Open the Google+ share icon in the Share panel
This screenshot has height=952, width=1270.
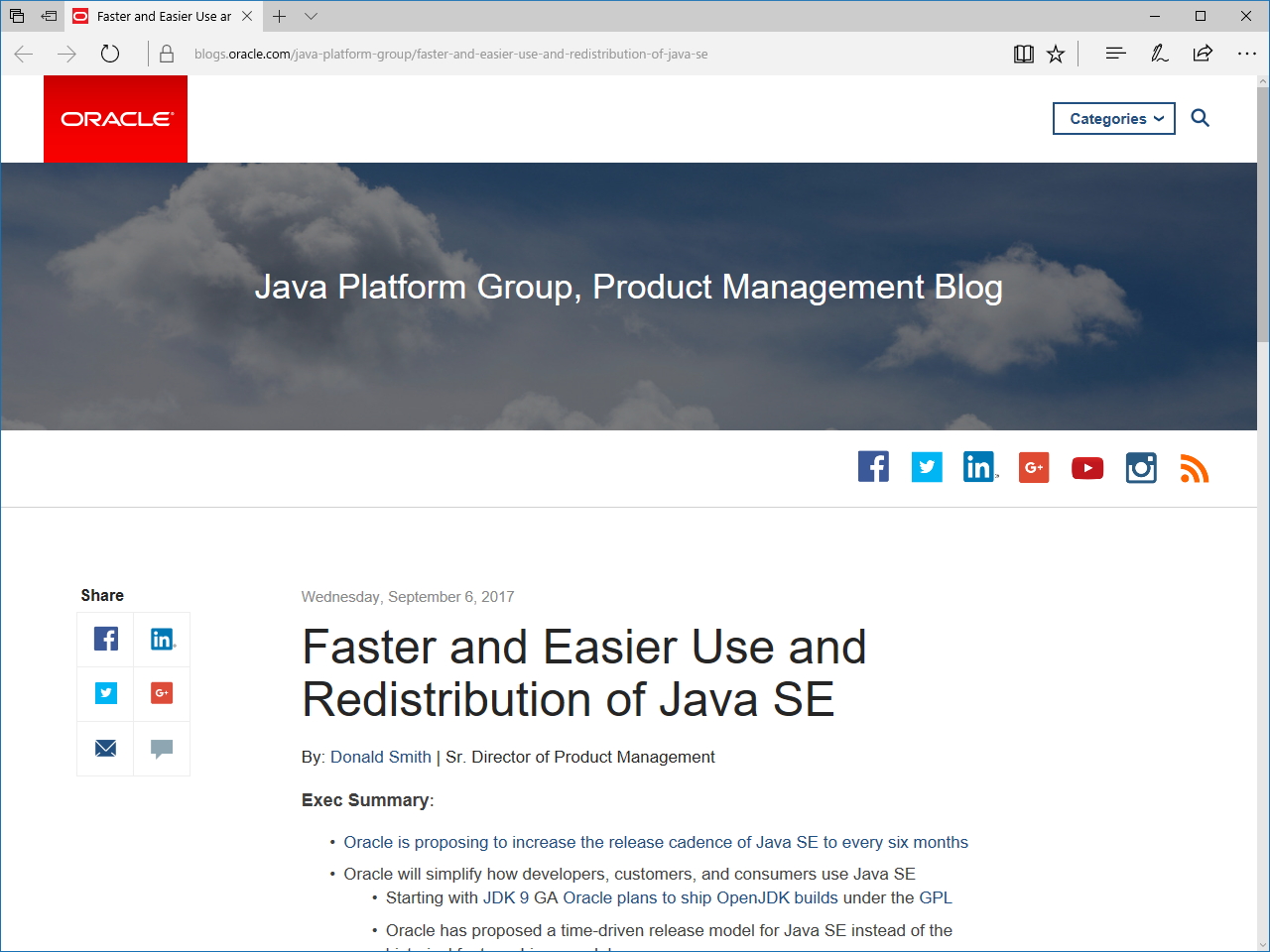point(161,694)
